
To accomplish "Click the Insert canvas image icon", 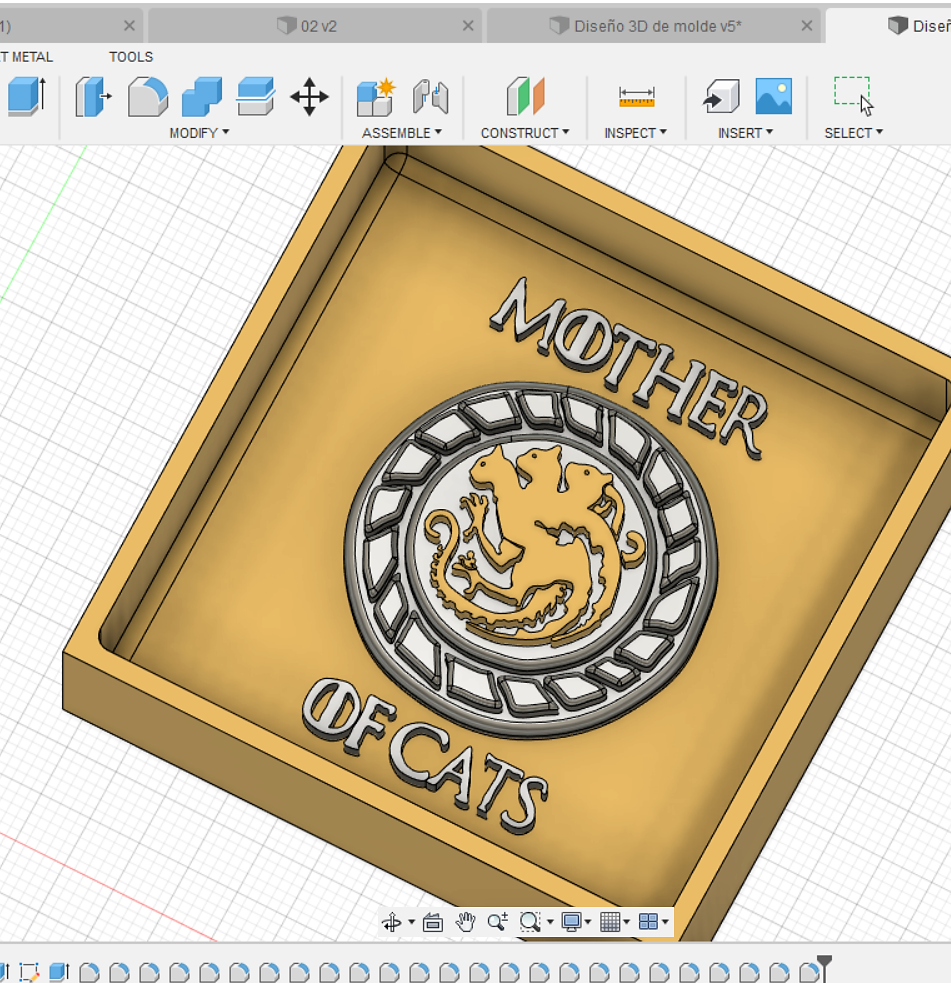I will click(774, 97).
